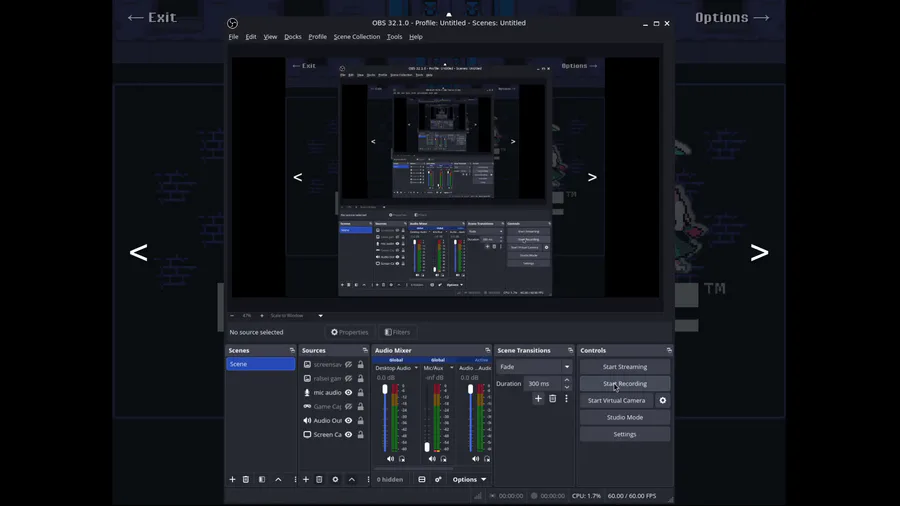Mute the Audio Output Capture channel speaker icon

476,458
